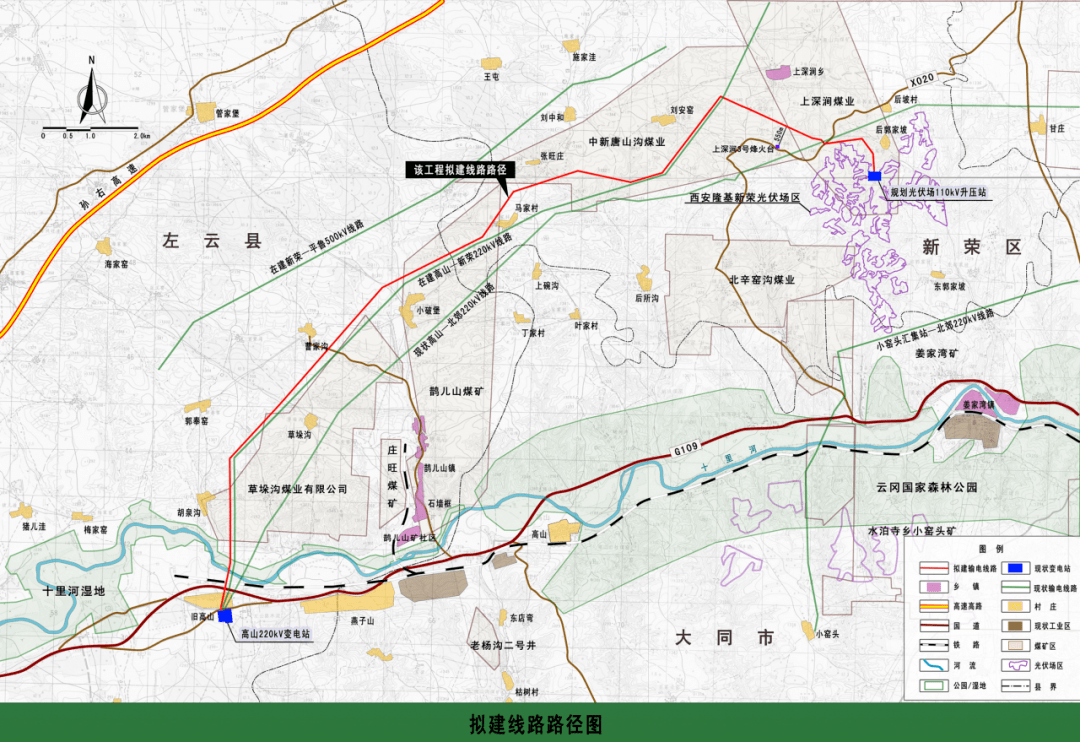Click the brown 姜家湾镇 industrial area block
This screenshot has height=742, width=1080.
coord(972,427)
